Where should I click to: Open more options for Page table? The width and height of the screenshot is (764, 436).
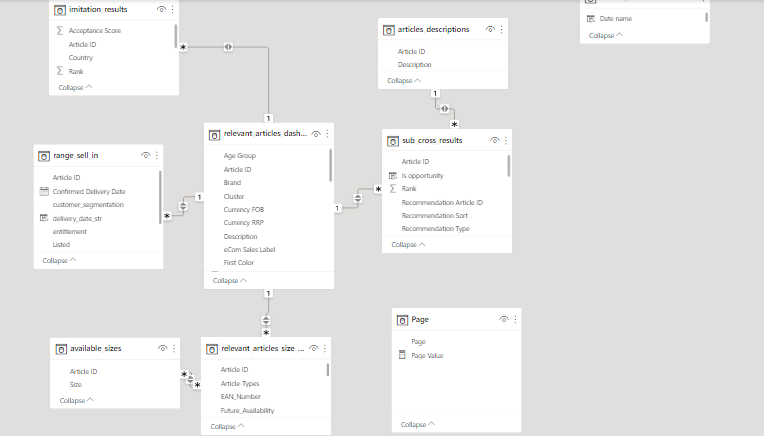516,320
